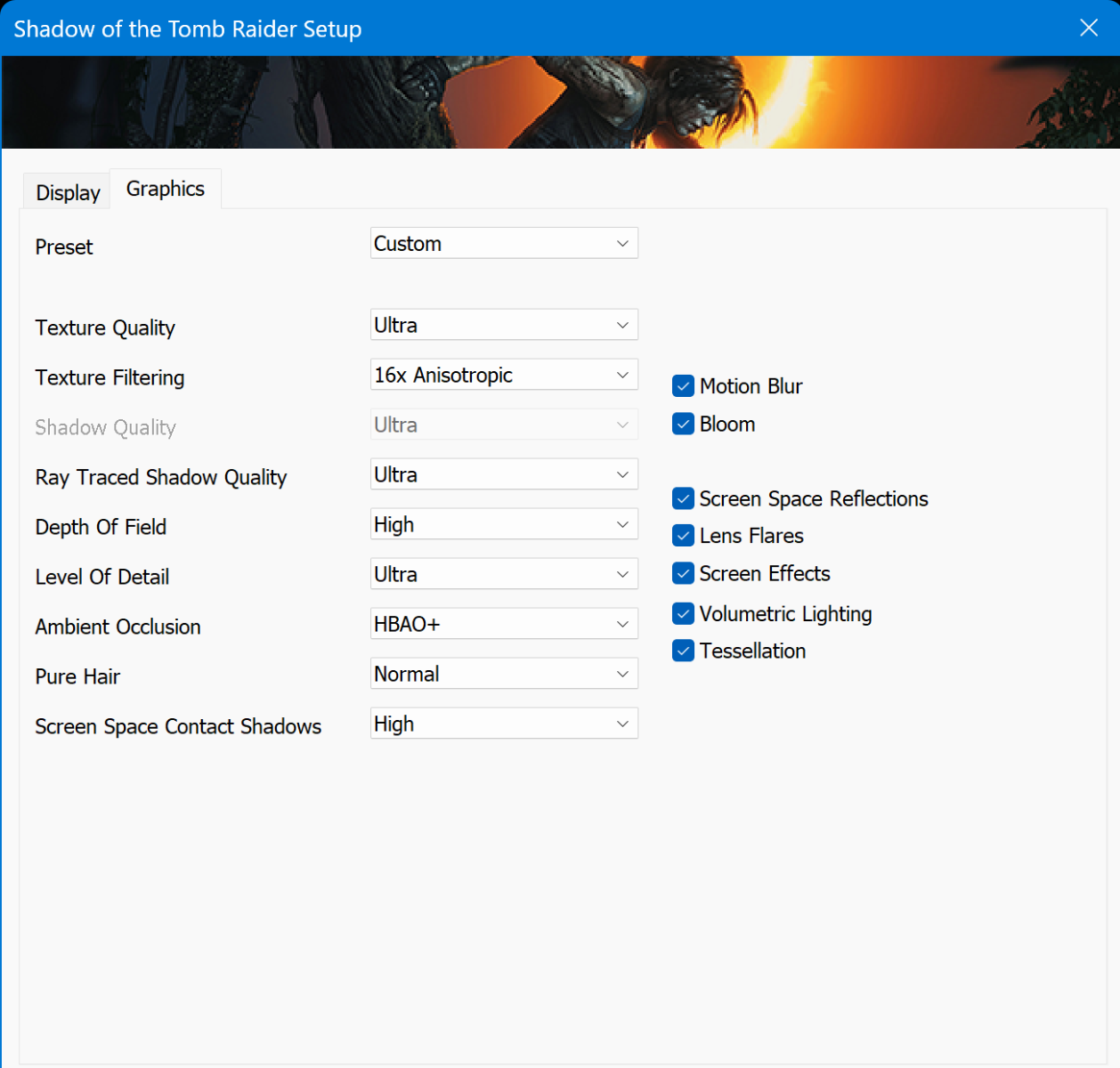Screen dimensions: 1120x1068
Task: Expand the Texture Filtering dropdown
Action: (x=504, y=375)
